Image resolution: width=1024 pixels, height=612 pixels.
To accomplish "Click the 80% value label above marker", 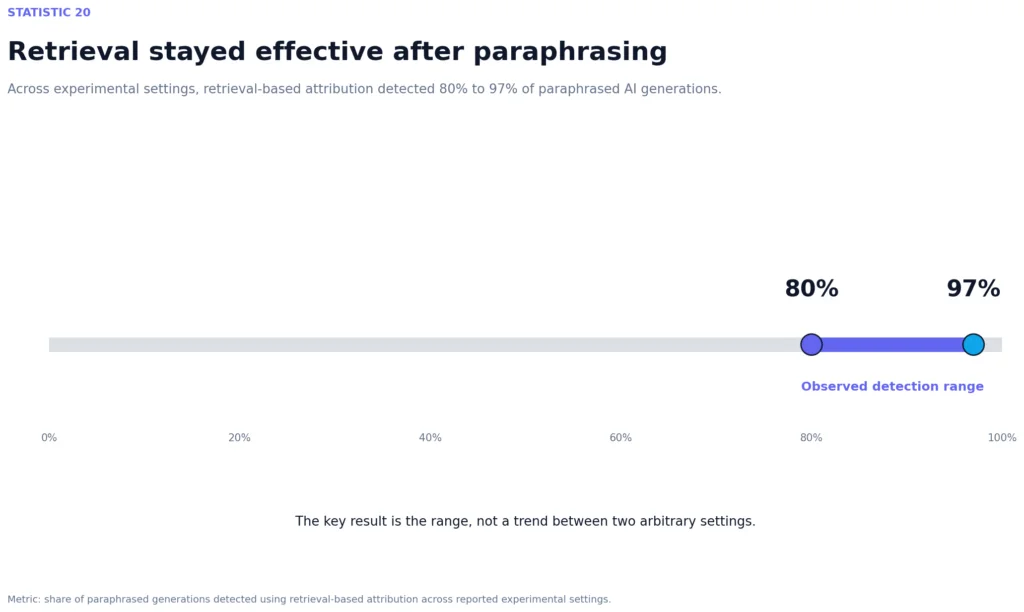I will point(811,289).
